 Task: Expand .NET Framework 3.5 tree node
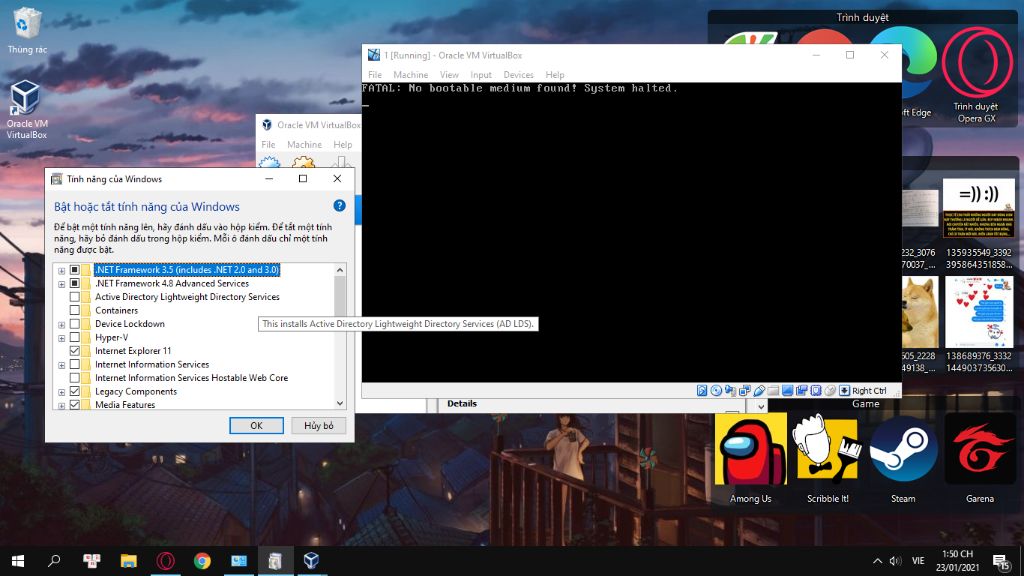[x=61, y=270]
